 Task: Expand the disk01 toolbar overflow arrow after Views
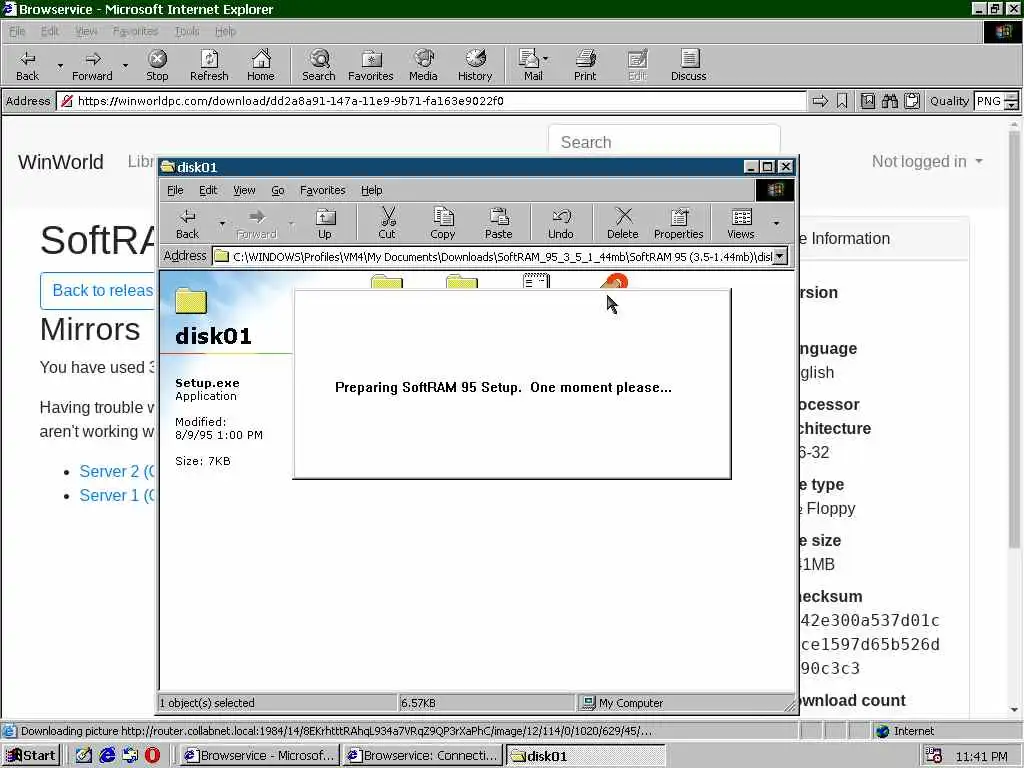pos(776,224)
